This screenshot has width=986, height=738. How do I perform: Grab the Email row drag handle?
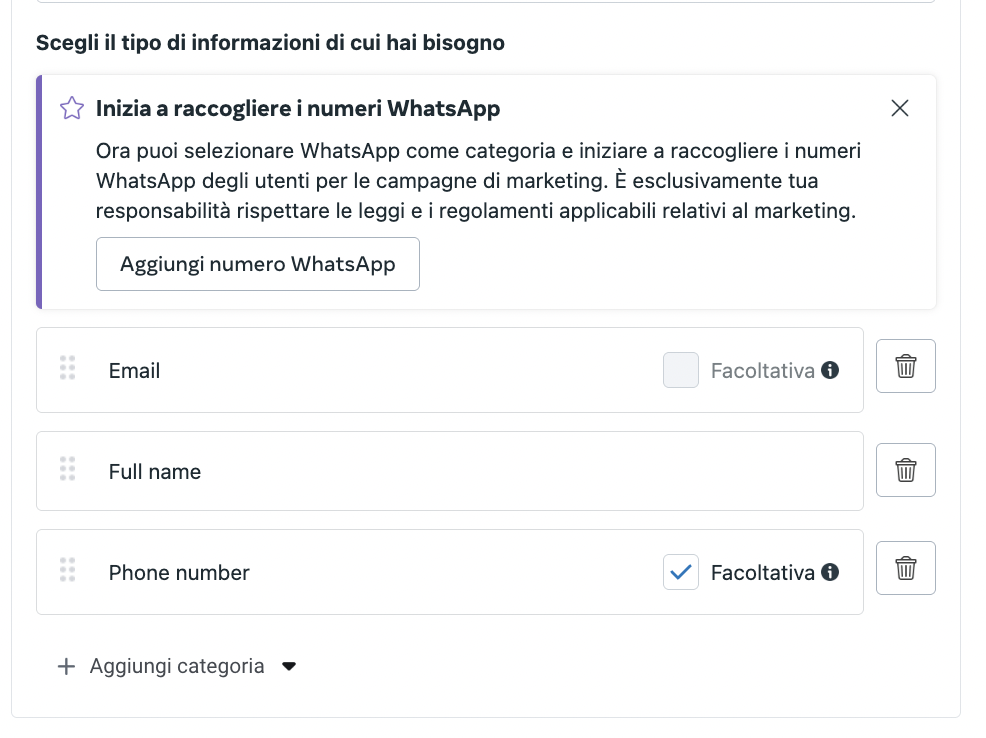(x=68, y=368)
